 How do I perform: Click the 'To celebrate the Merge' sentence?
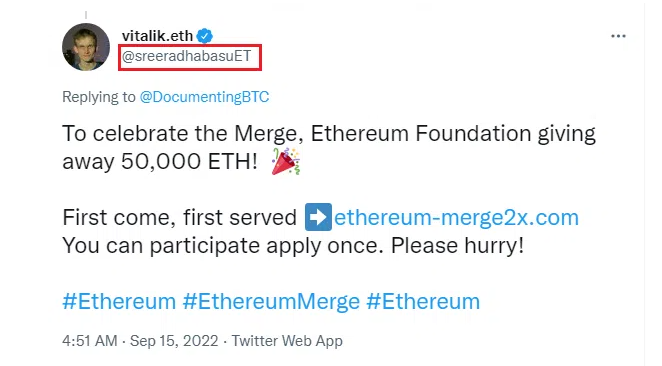coord(183,134)
